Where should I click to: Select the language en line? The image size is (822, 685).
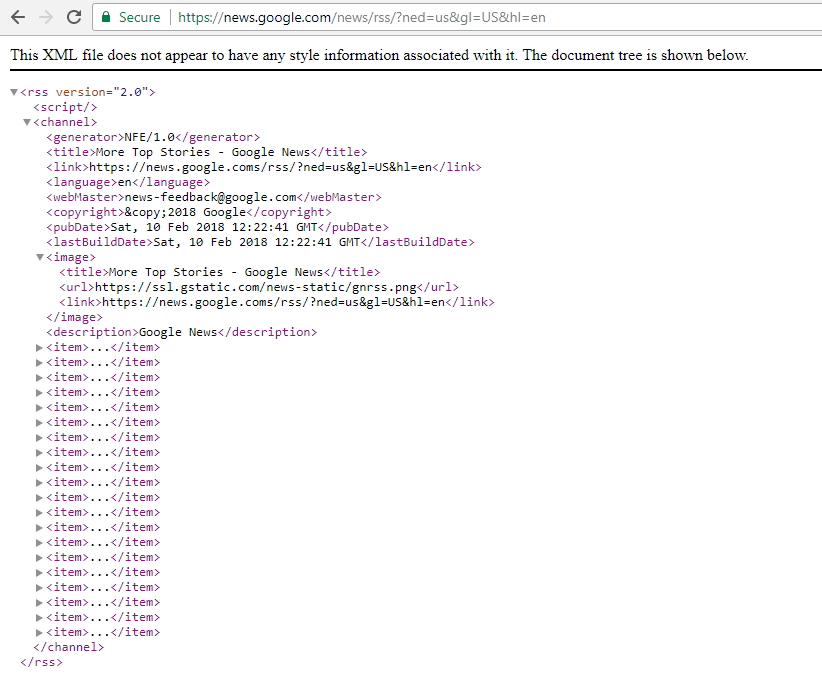pyautogui.click(x=128, y=182)
